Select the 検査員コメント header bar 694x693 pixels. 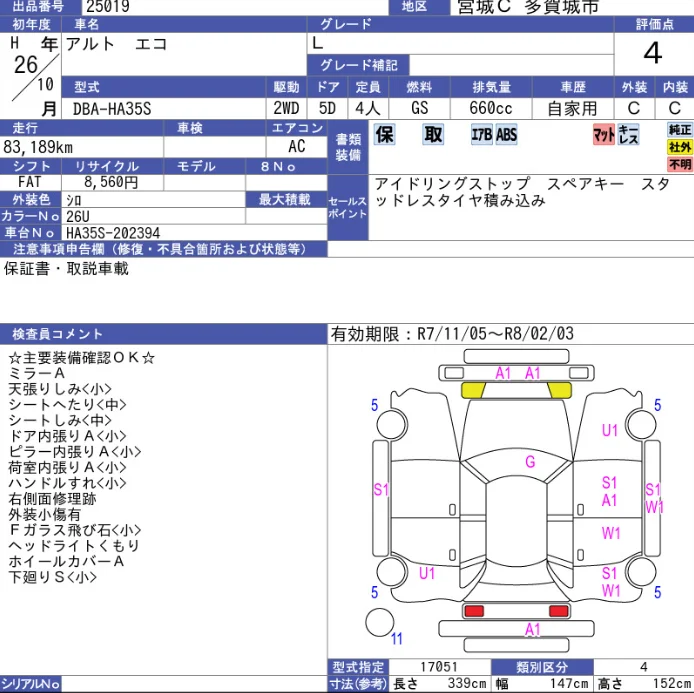(163, 334)
